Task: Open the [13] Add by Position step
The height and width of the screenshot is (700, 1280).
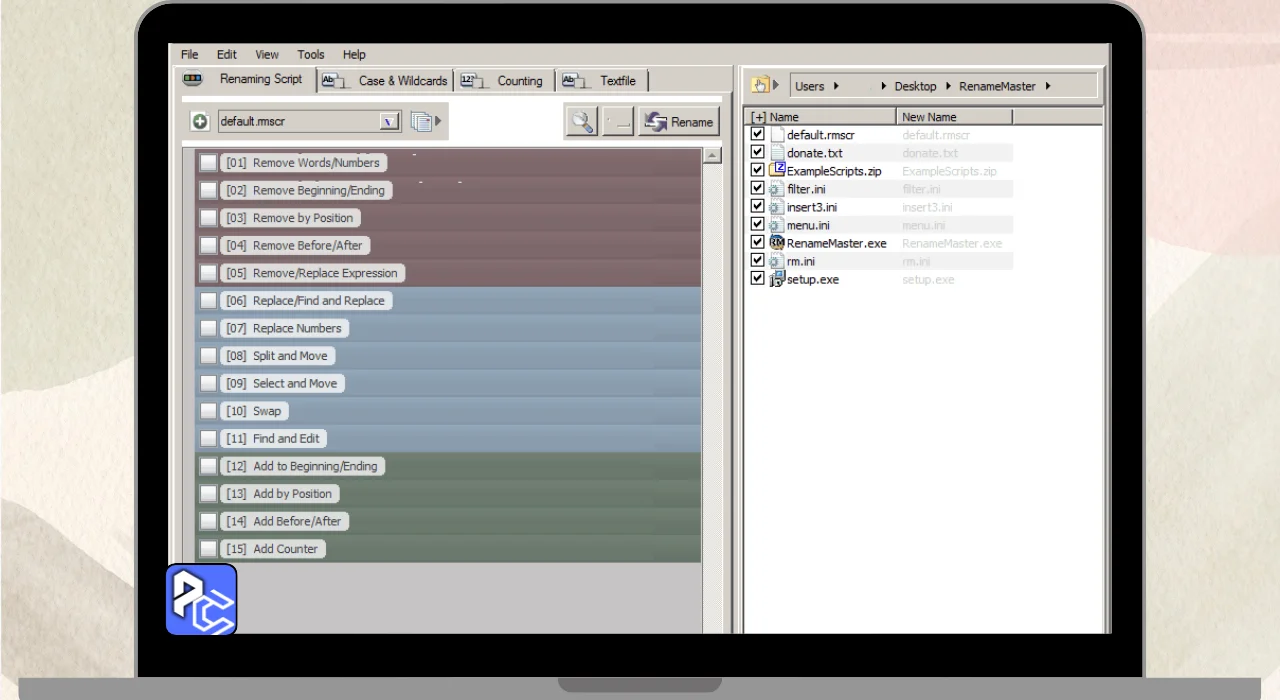Action: tap(279, 494)
